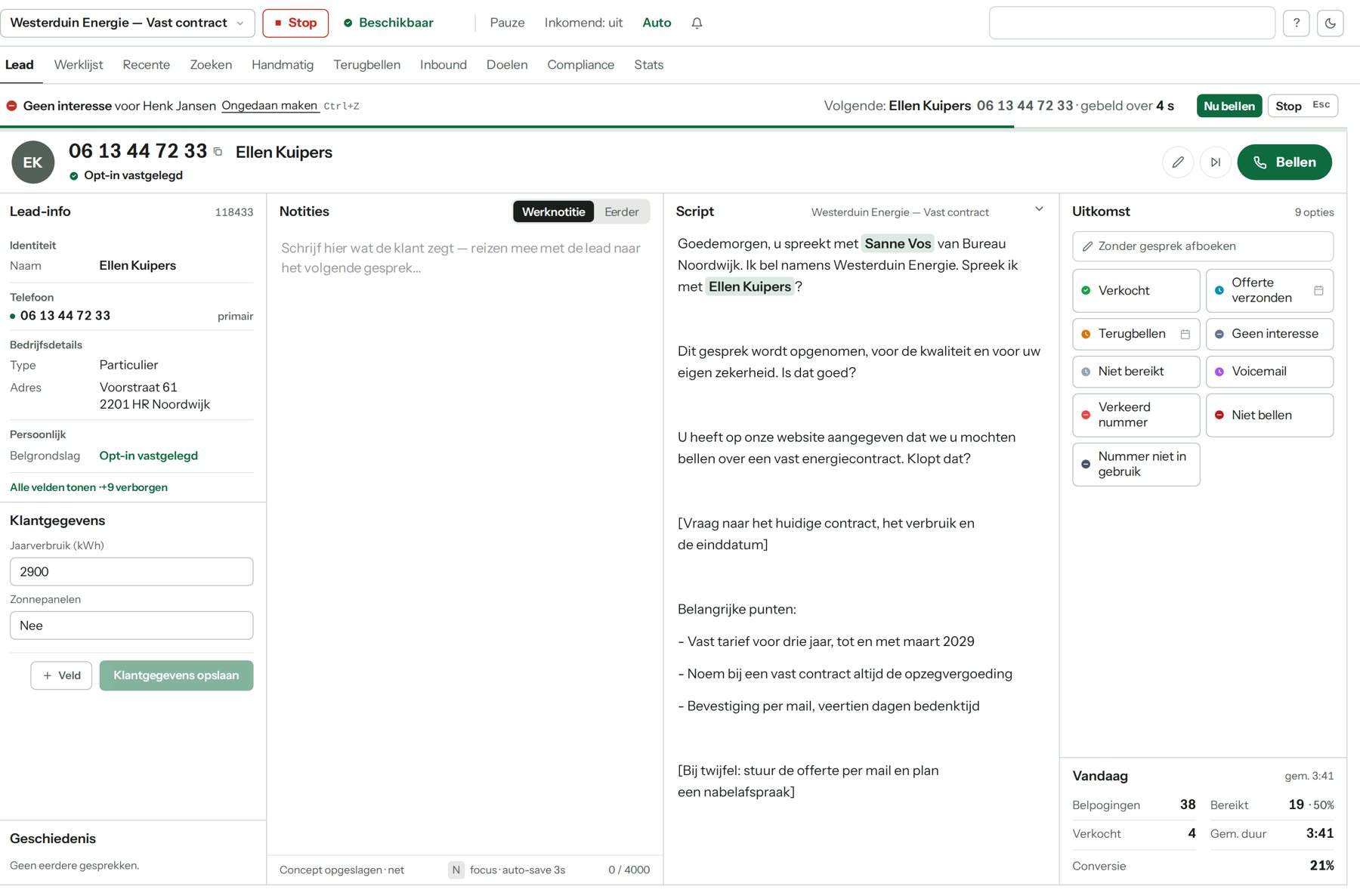Click the Jaarverbruik (kWh) field
Image resolution: width=1360 pixels, height=896 pixels.
pos(131,572)
